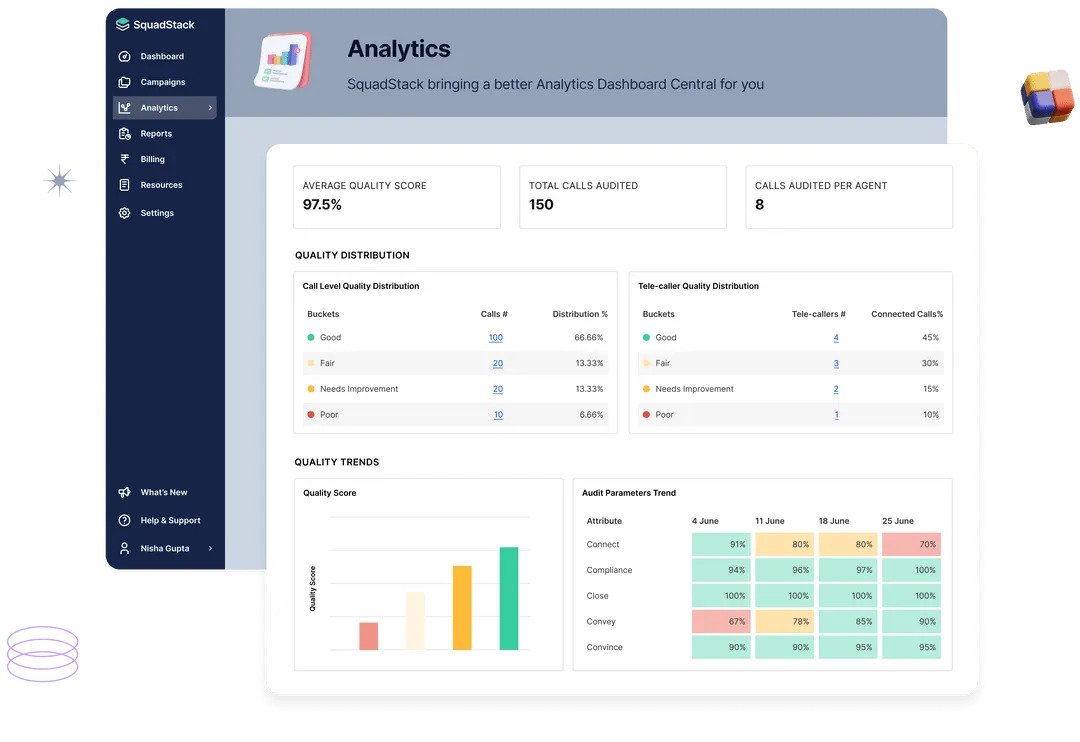Click the Connected Calls% column header

pyautogui.click(x=907, y=314)
